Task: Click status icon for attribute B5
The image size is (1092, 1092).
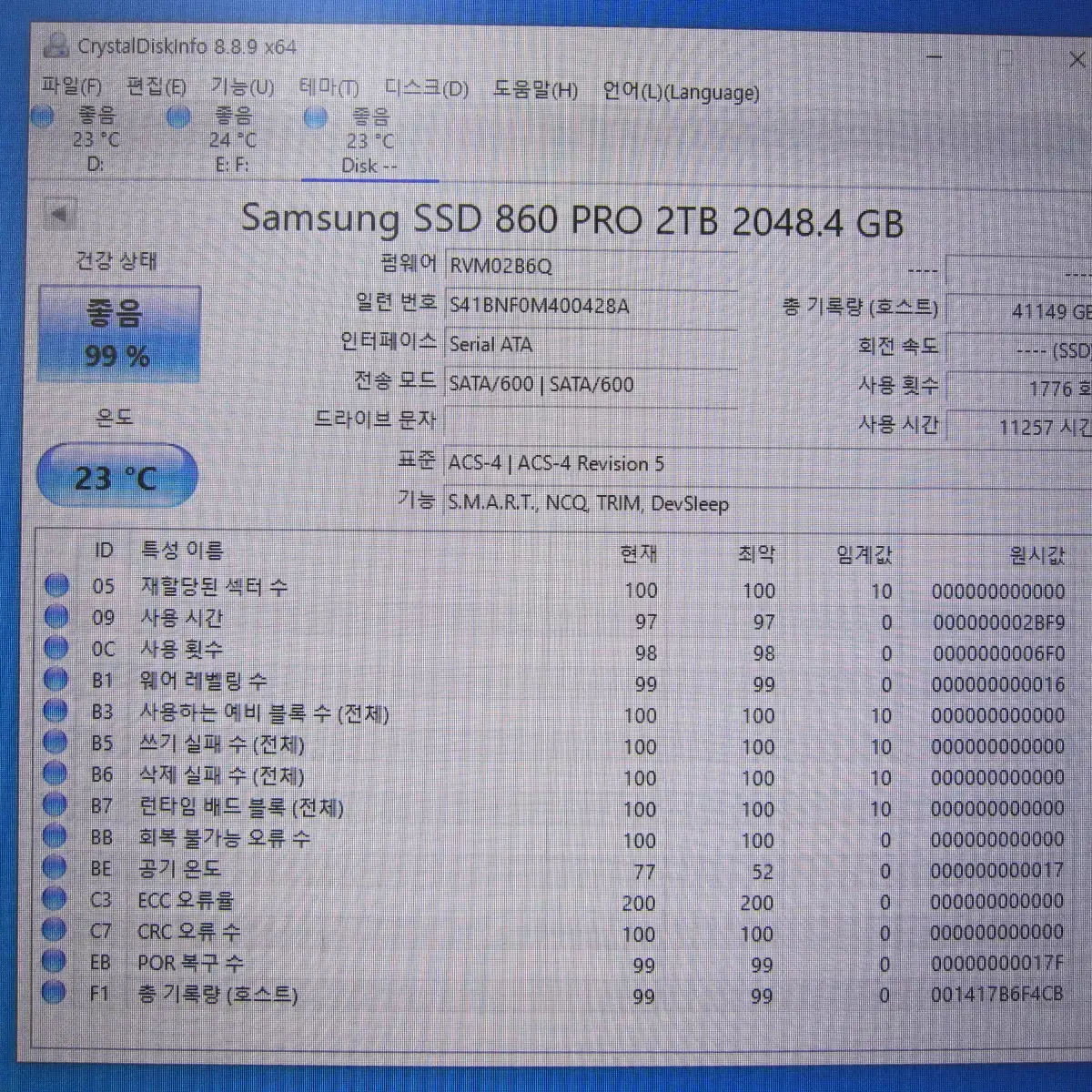Action: pos(56,742)
